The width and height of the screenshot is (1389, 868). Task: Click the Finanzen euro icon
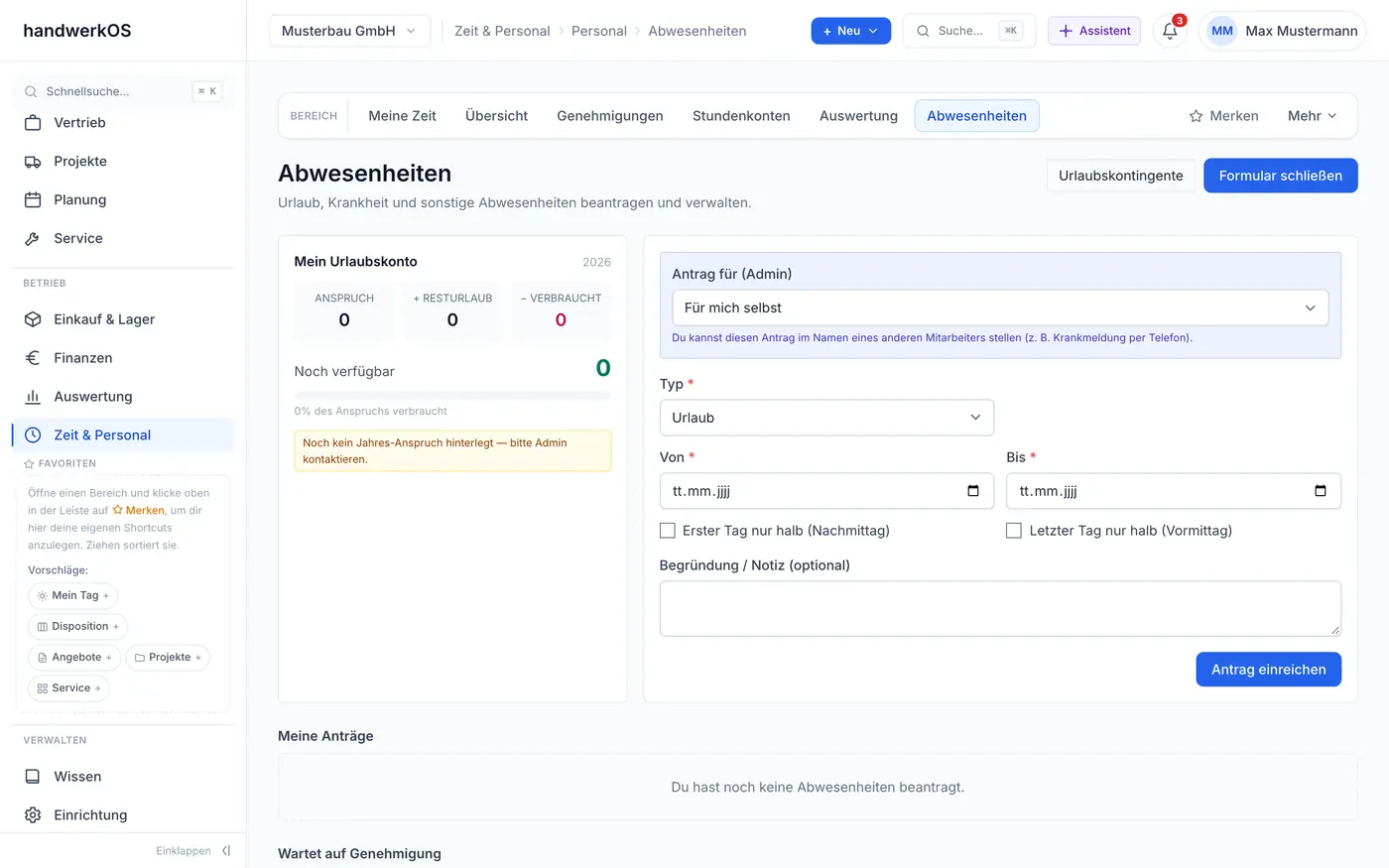coord(33,358)
